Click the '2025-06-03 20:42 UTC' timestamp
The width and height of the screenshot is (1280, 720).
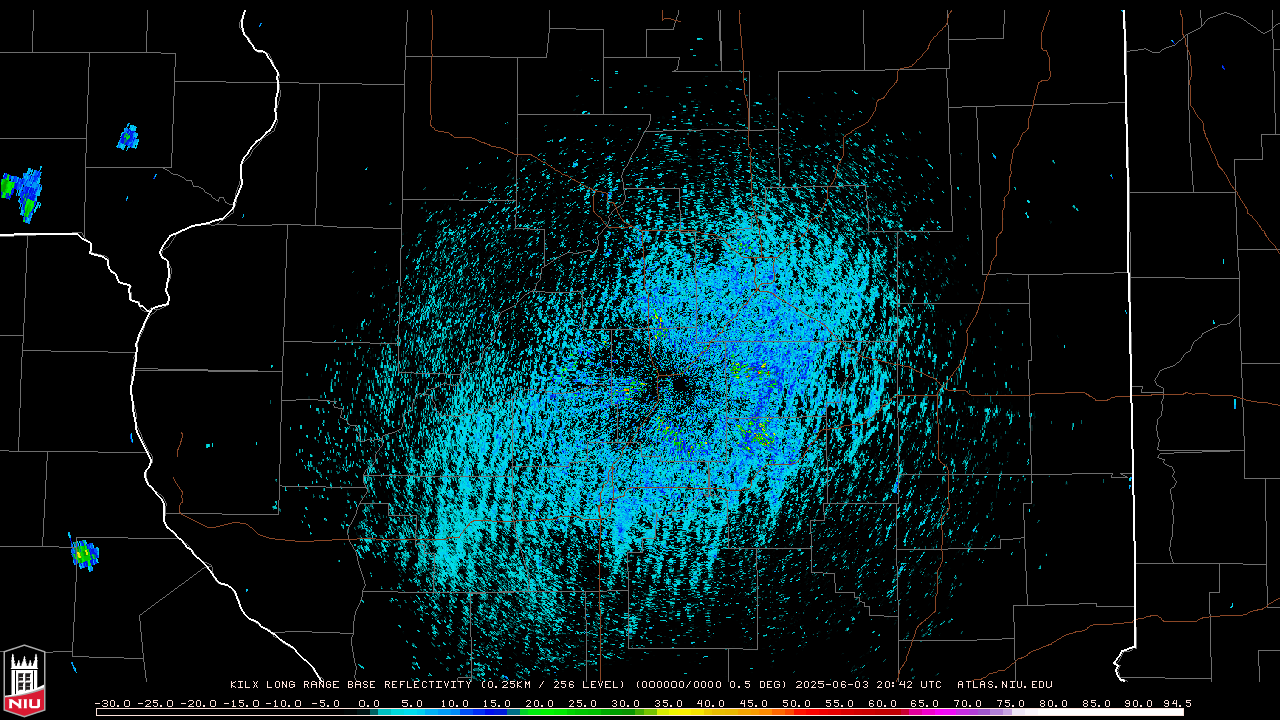pos(869,685)
